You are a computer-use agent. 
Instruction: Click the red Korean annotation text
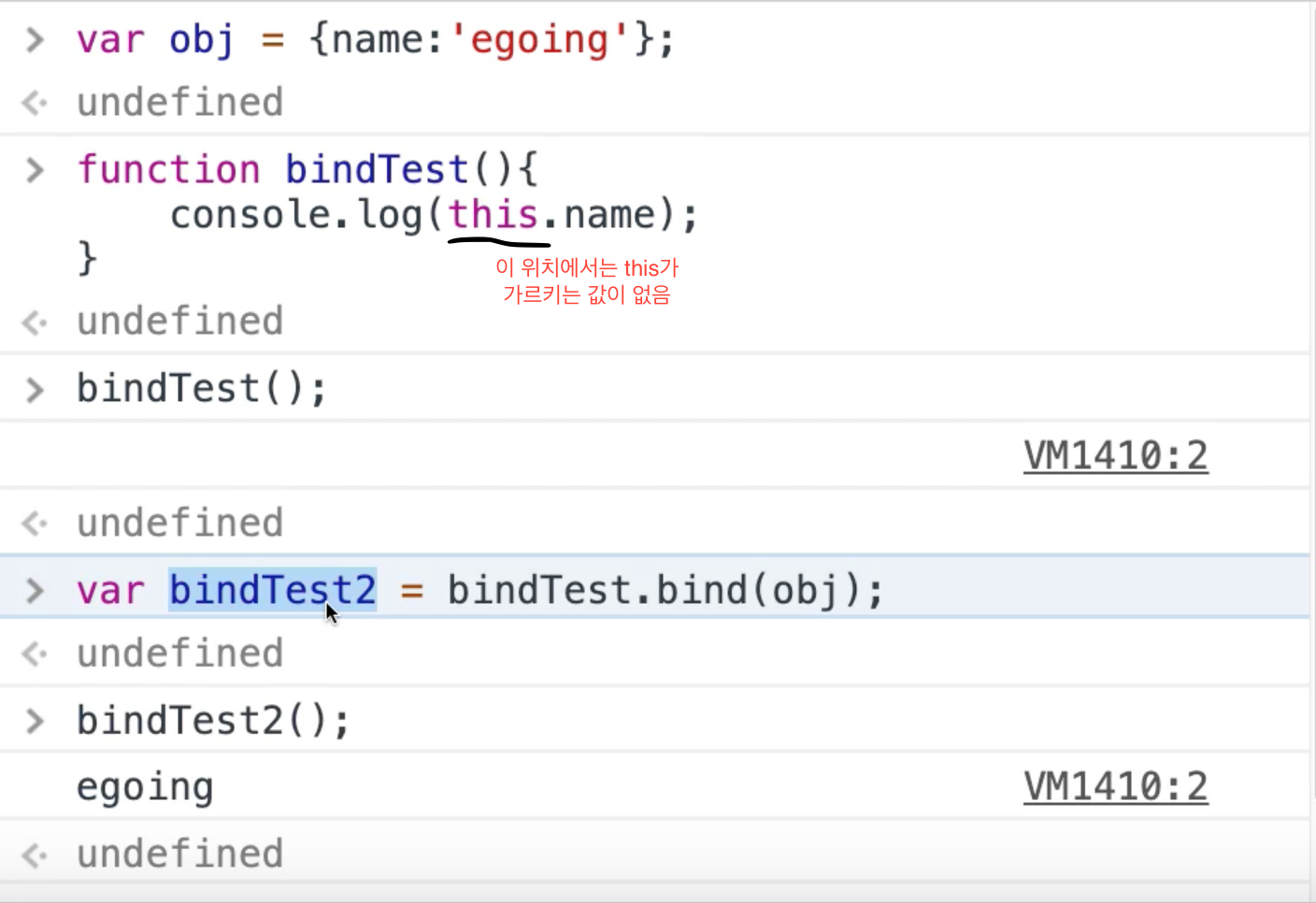point(587,280)
